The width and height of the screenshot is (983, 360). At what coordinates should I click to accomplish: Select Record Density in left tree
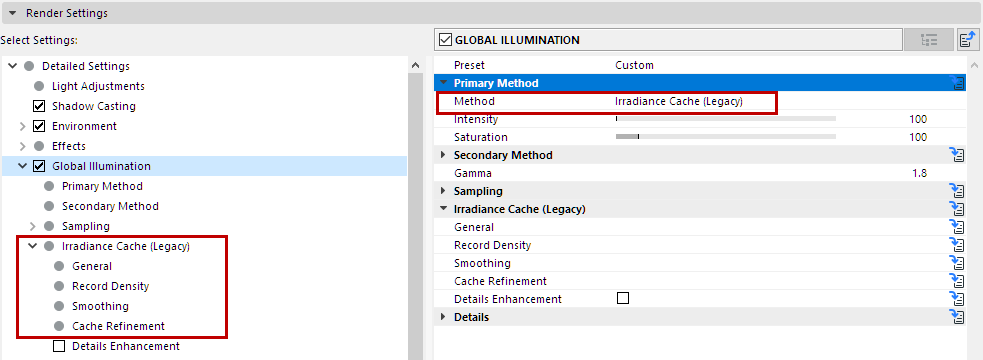pyautogui.click(x=110, y=286)
